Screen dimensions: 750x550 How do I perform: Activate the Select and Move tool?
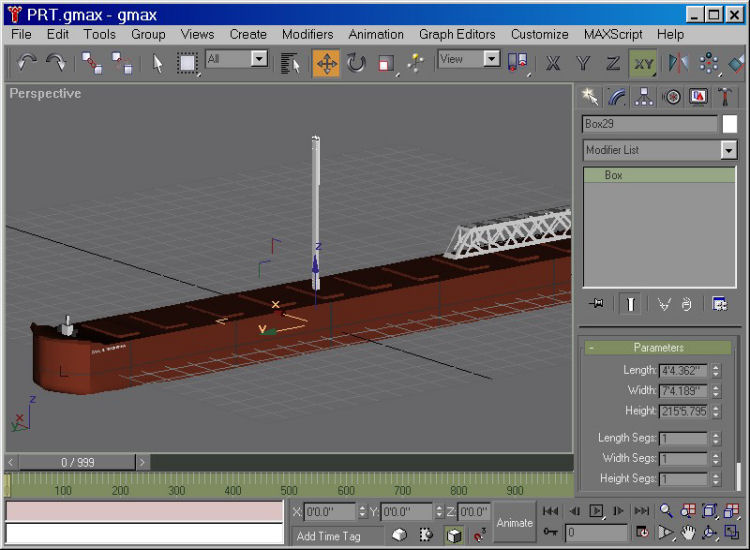coord(326,64)
